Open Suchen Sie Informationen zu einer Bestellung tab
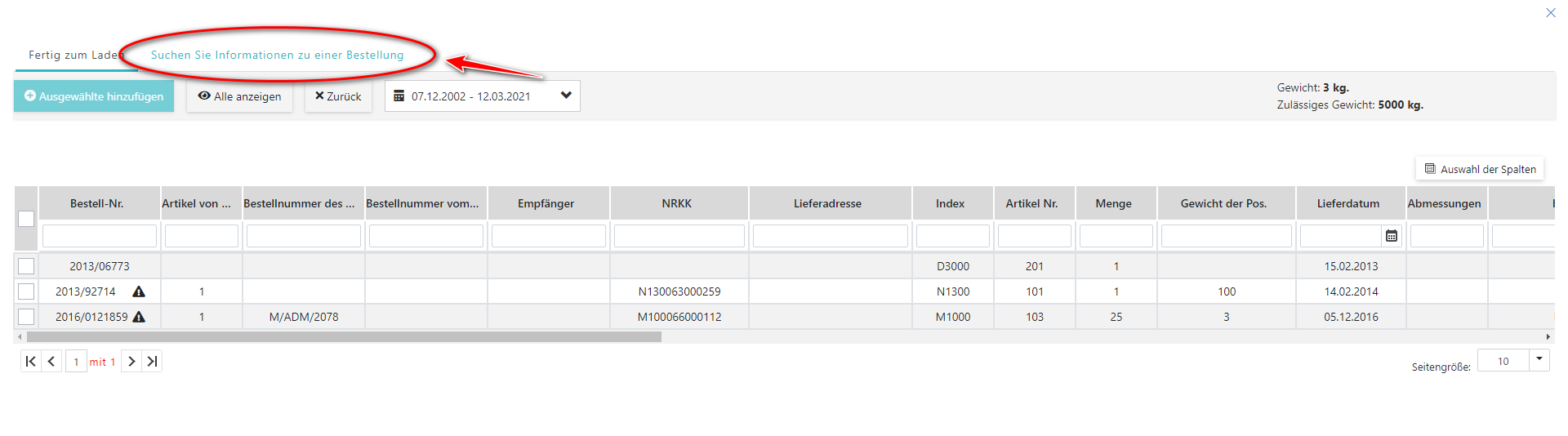 (x=277, y=55)
